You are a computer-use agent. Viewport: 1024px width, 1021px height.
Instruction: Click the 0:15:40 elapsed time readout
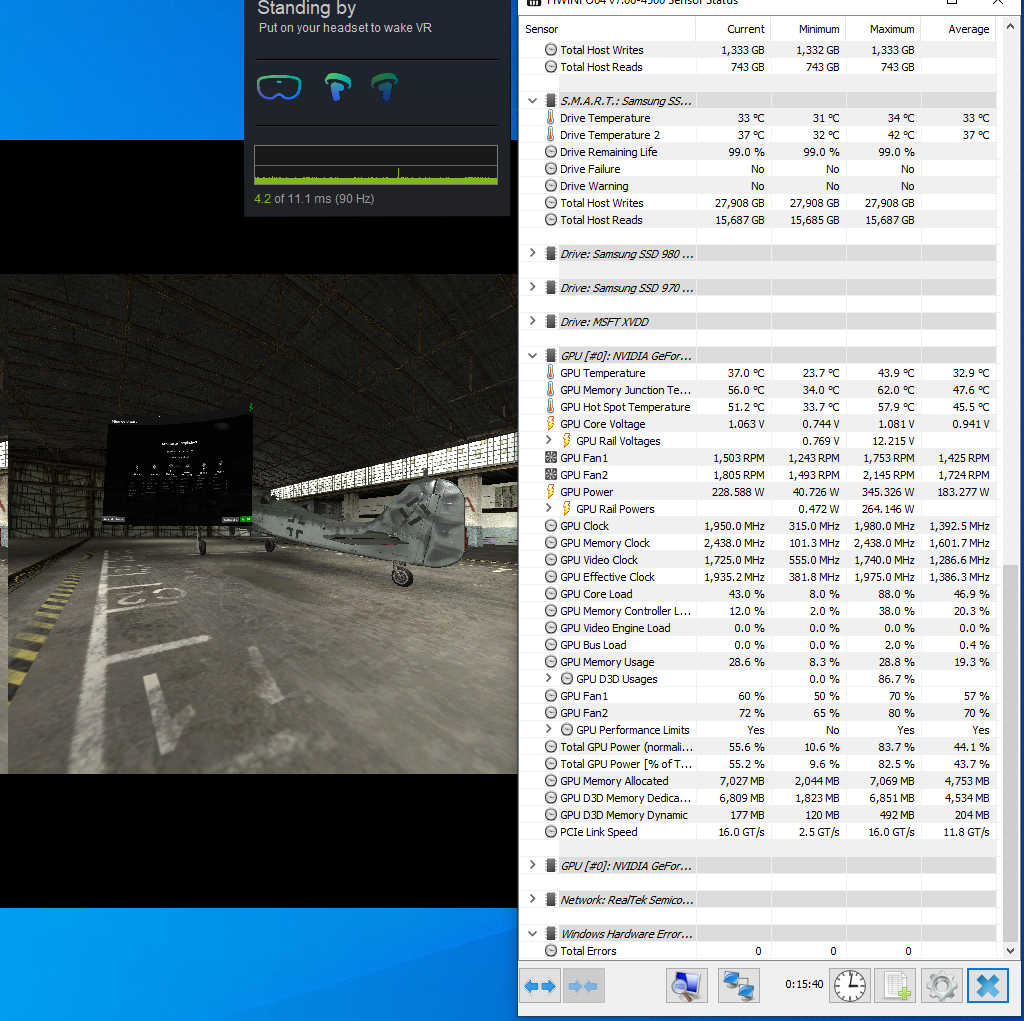click(804, 984)
